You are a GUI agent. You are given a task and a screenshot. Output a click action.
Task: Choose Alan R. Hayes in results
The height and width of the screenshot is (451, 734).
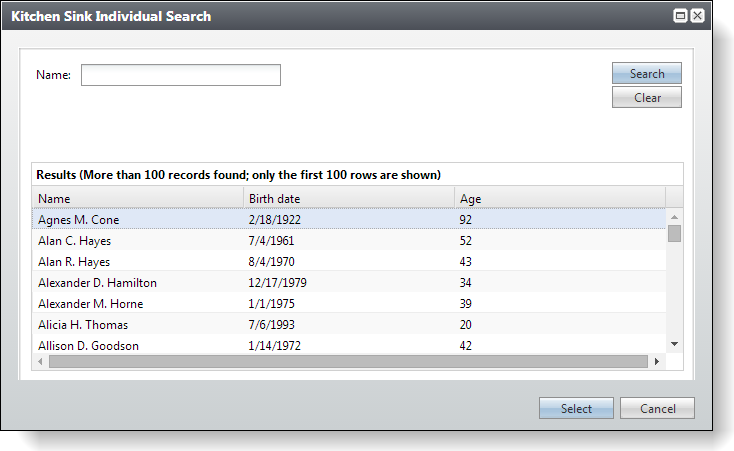pyautogui.click(x=349, y=261)
